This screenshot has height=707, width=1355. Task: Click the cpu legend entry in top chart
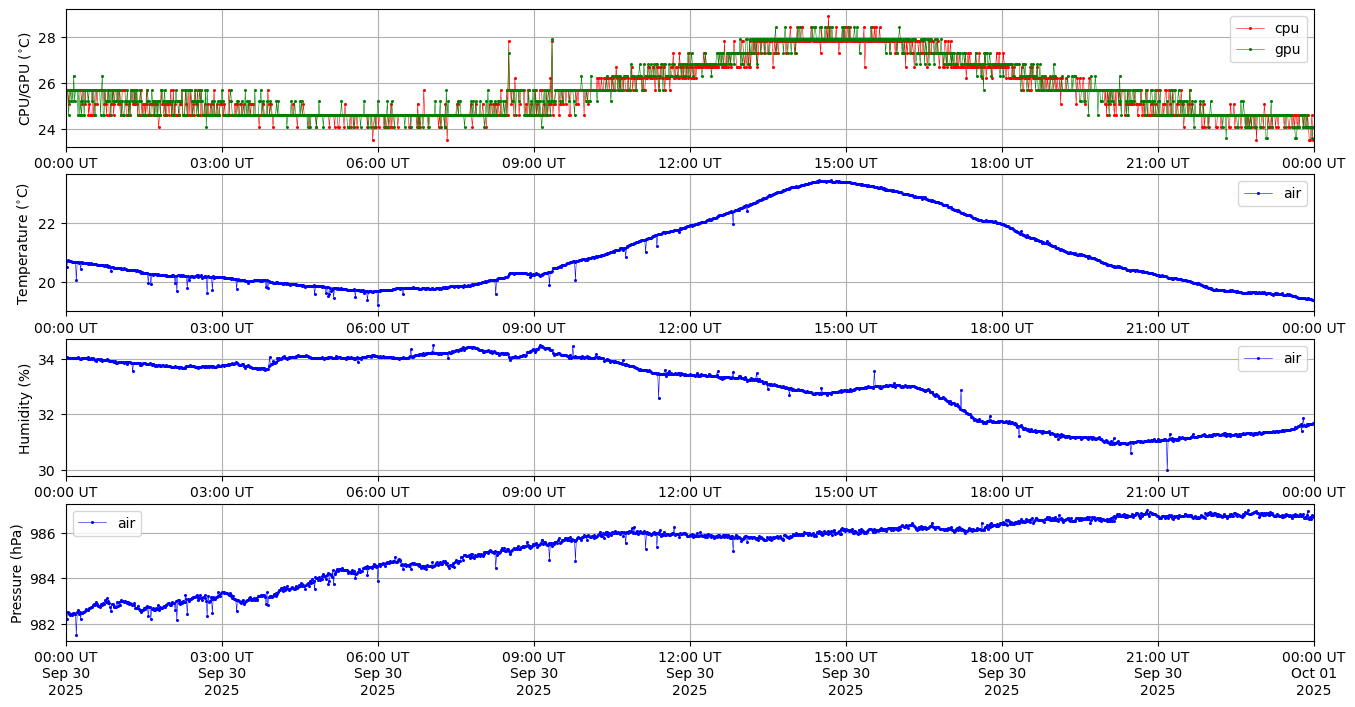pos(1287,28)
